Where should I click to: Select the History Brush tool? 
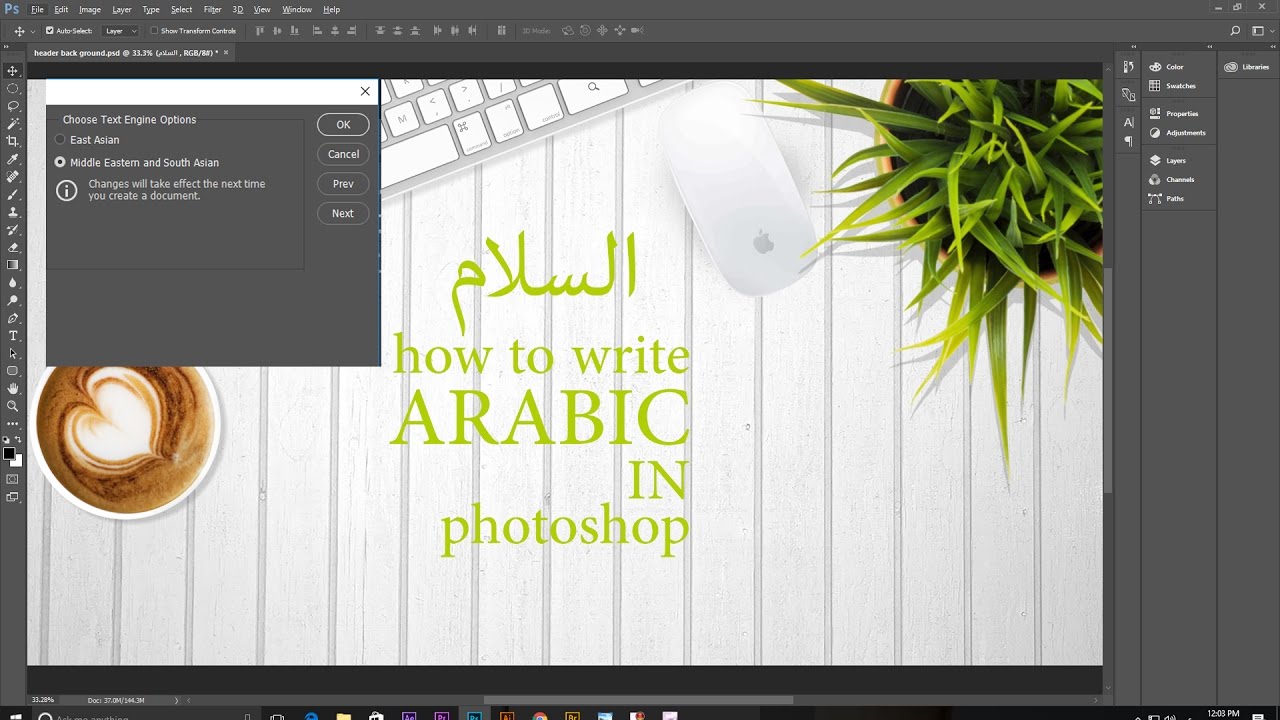click(x=13, y=230)
